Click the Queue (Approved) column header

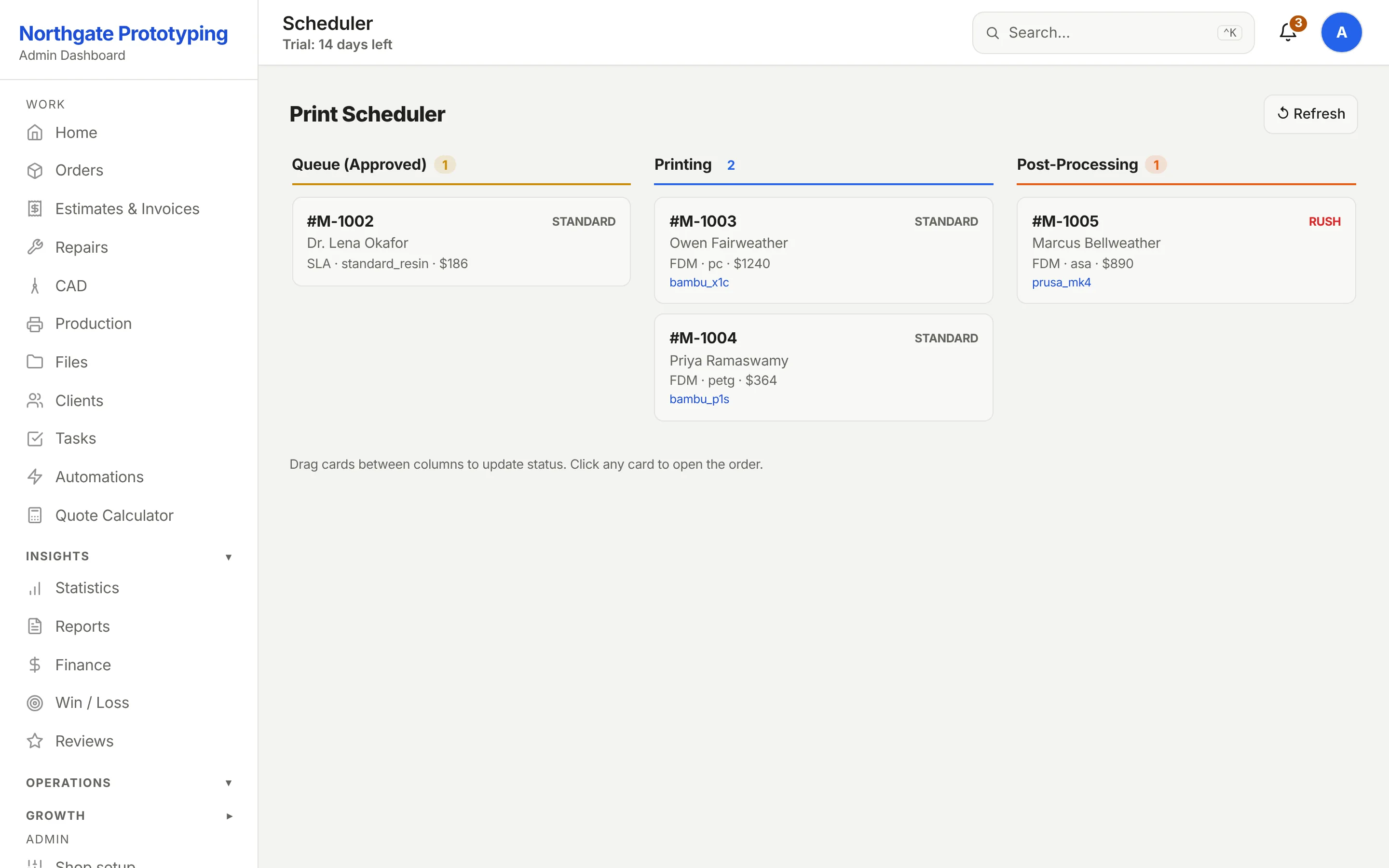point(359,165)
